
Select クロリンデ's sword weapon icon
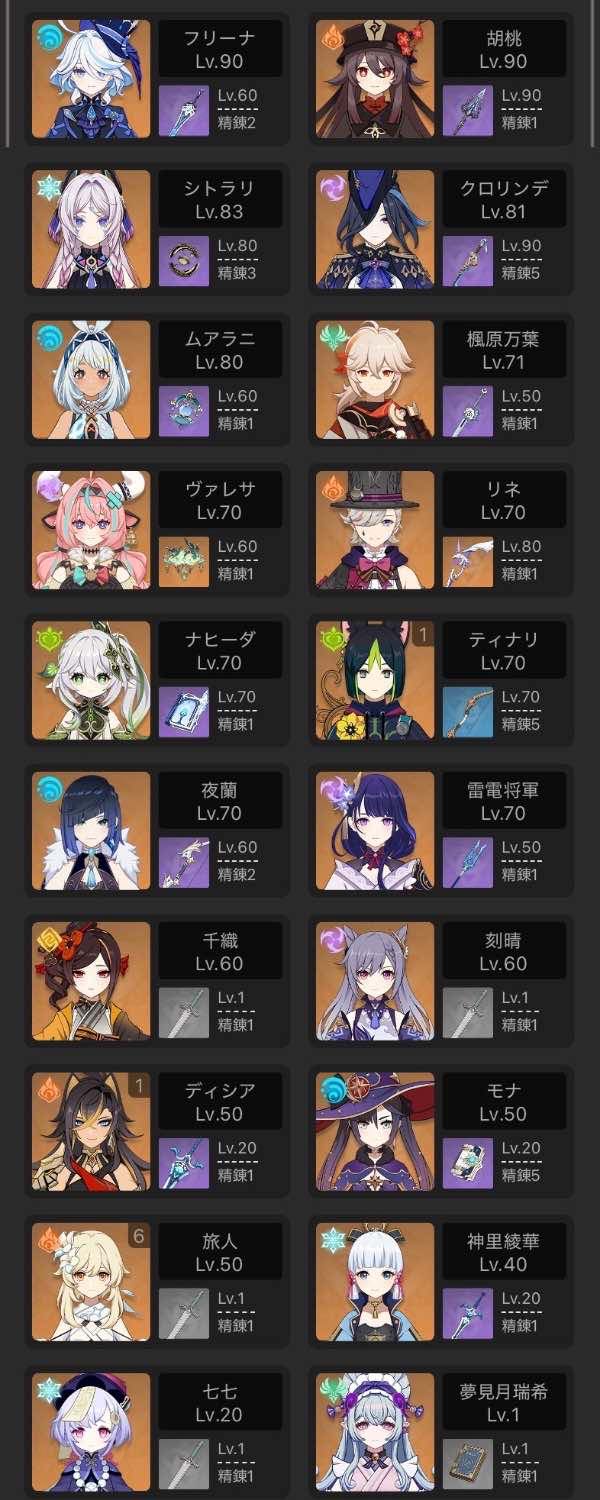[x=468, y=262]
